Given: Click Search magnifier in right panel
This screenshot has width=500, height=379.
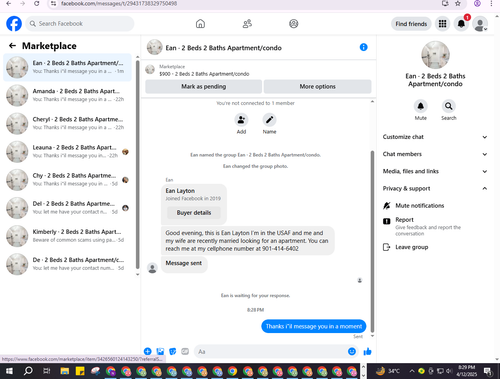Looking at the screenshot, I should tap(449, 106).
